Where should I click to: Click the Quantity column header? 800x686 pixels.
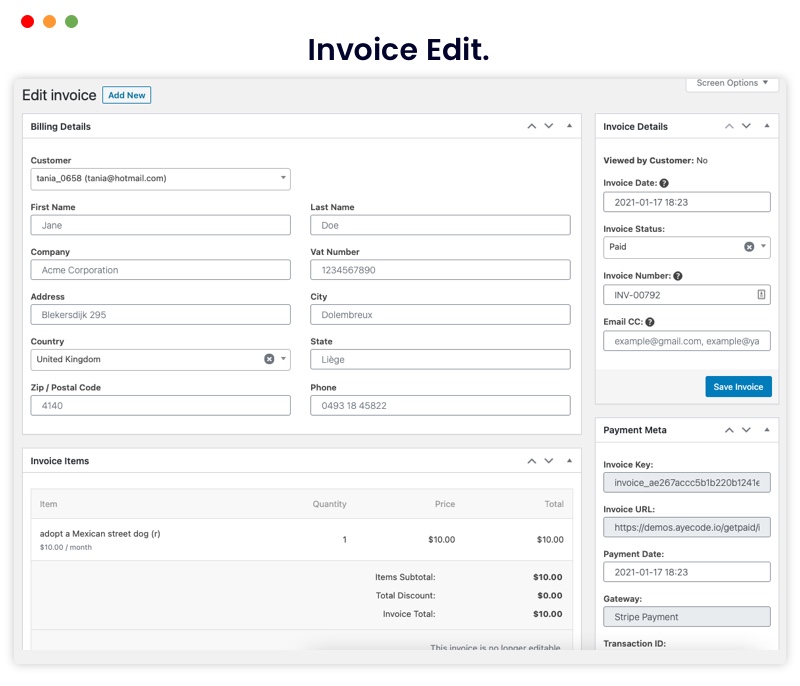pos(330,504)
